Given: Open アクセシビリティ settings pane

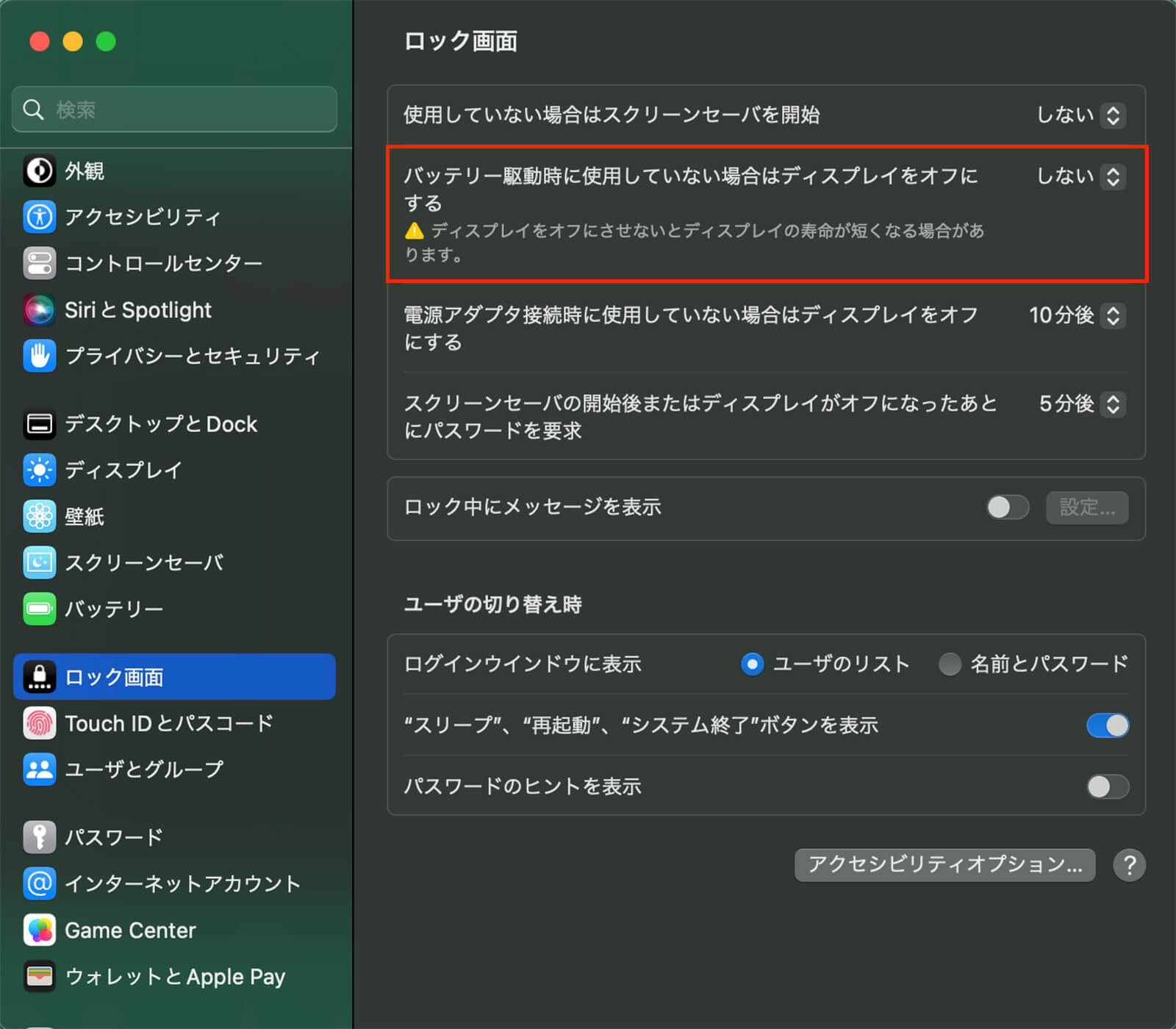Looking at the screenshot, I should tap(174, 217).
